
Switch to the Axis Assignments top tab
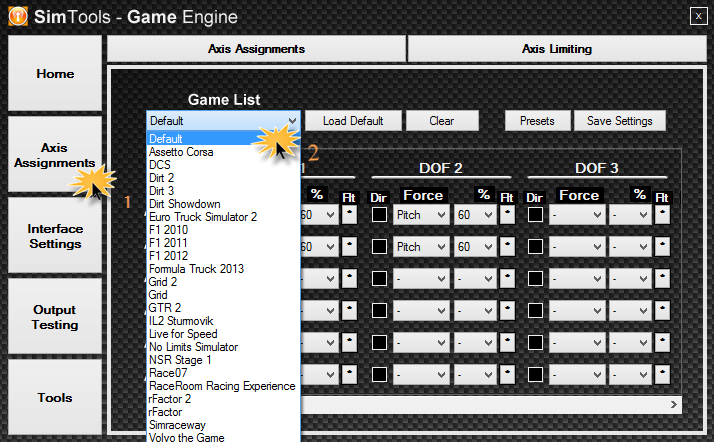pyautogui.click(x=256, y=49)
